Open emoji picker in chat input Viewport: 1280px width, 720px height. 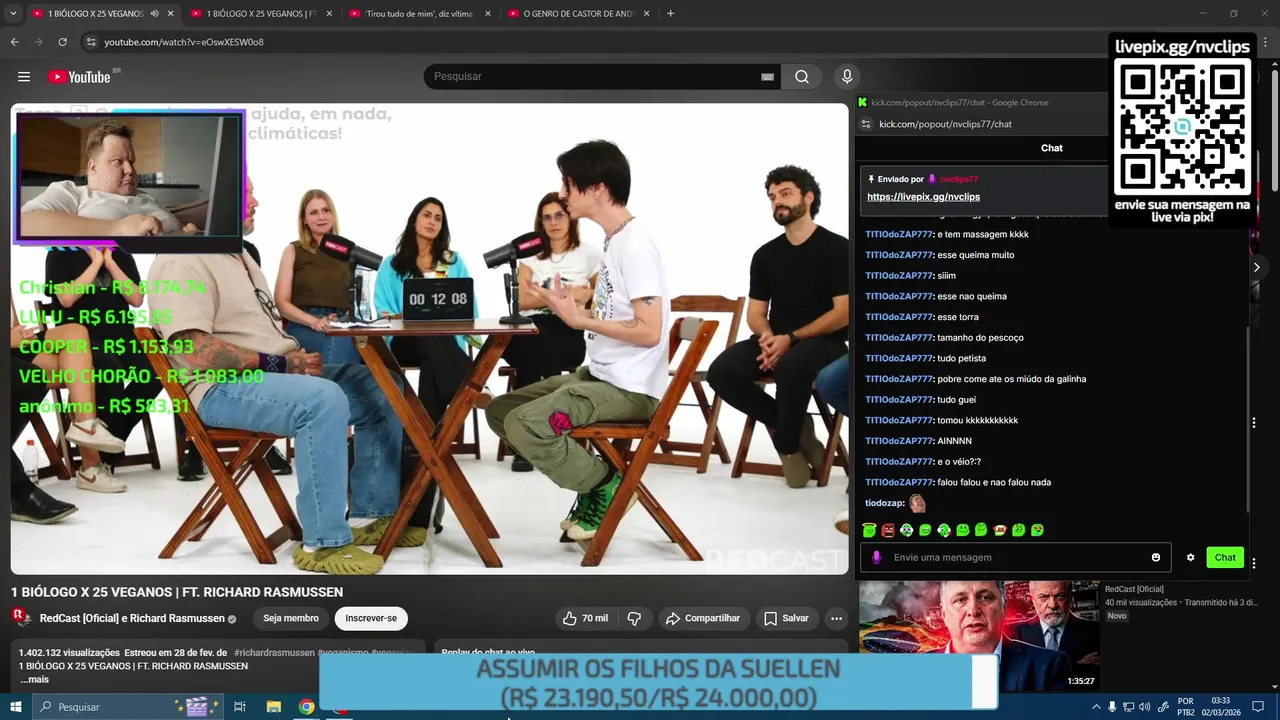[x=1156, y=557]
